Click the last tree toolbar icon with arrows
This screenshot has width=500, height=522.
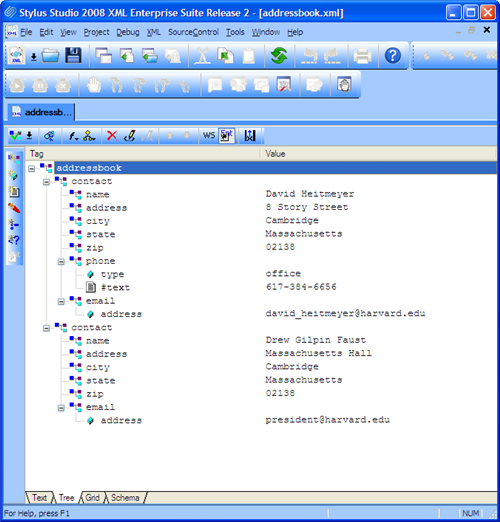250,136
